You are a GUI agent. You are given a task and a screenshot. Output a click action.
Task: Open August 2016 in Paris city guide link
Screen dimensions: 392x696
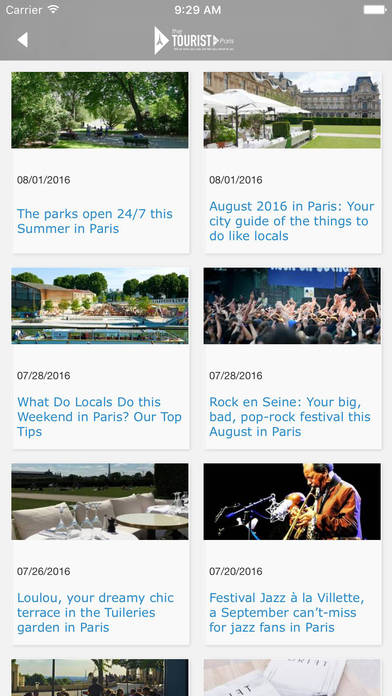click(x=292, y=221)
